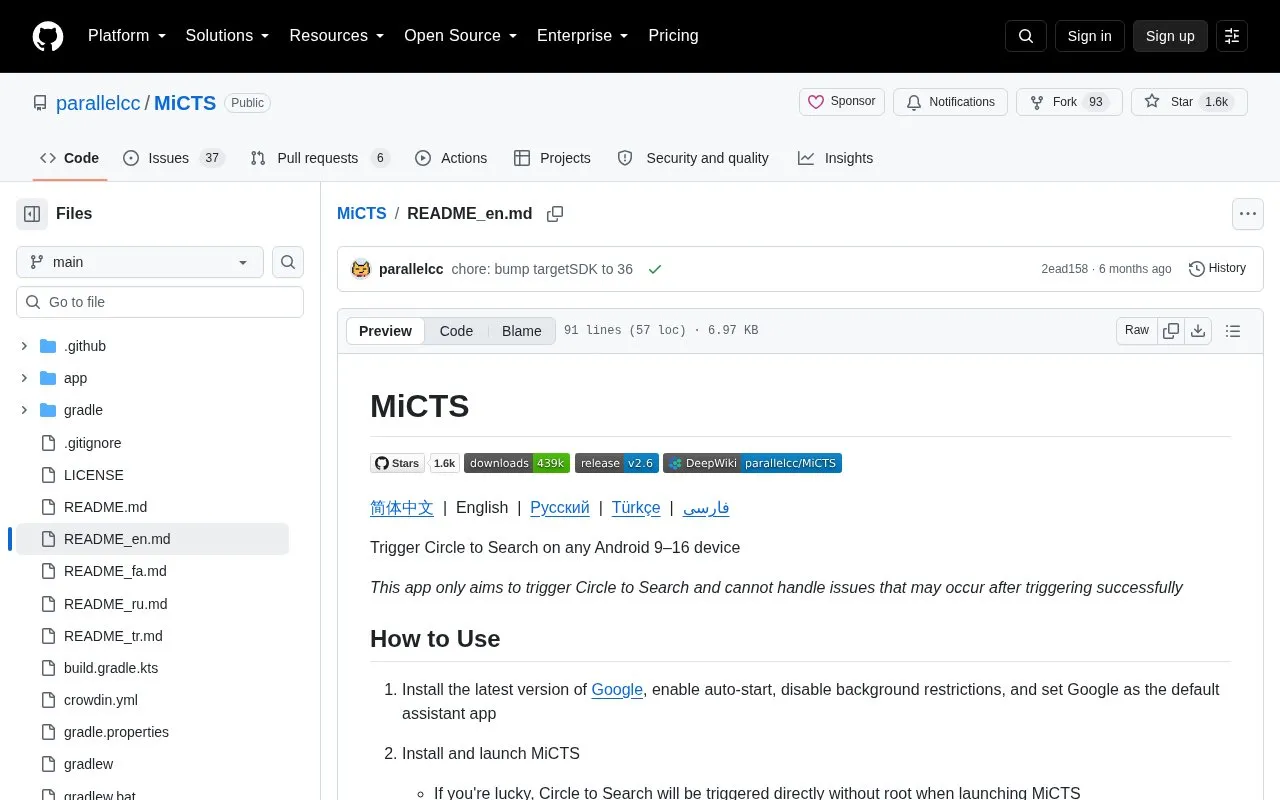Open Notifications for this repository
The height and width of the screenshot is (800, 1280).
coord(950,102)
